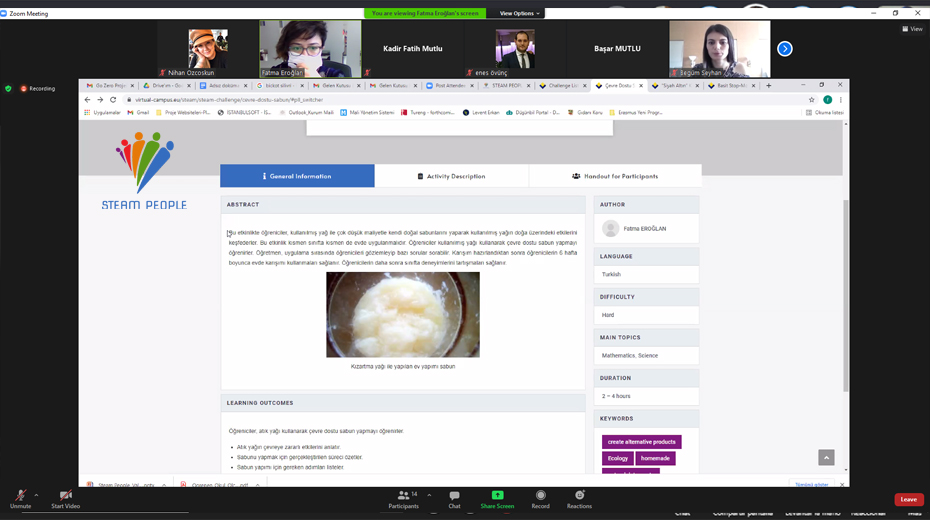Select Fatma Eroğlan's video thumbnail
930x520 pixels.
pyautogui.click(x=310, y=49)
